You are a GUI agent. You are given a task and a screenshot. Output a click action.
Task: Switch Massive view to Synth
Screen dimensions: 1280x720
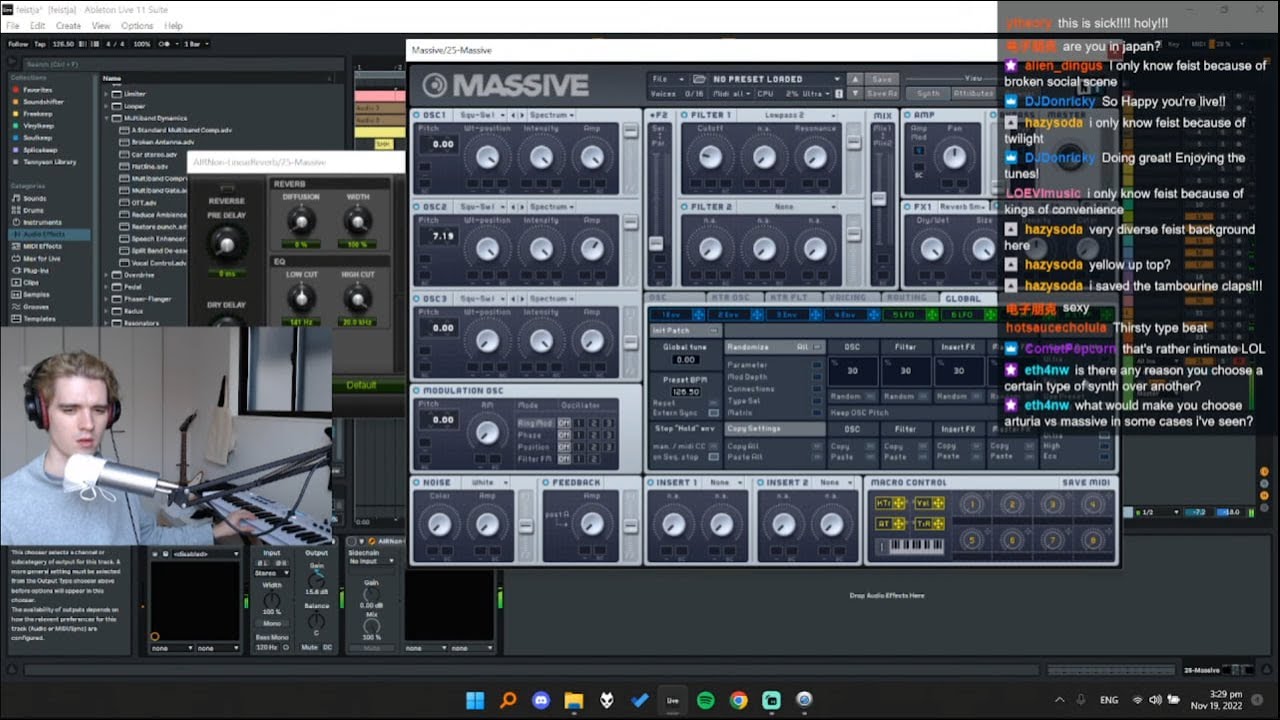pyautogui.click(x=928, y=93)
